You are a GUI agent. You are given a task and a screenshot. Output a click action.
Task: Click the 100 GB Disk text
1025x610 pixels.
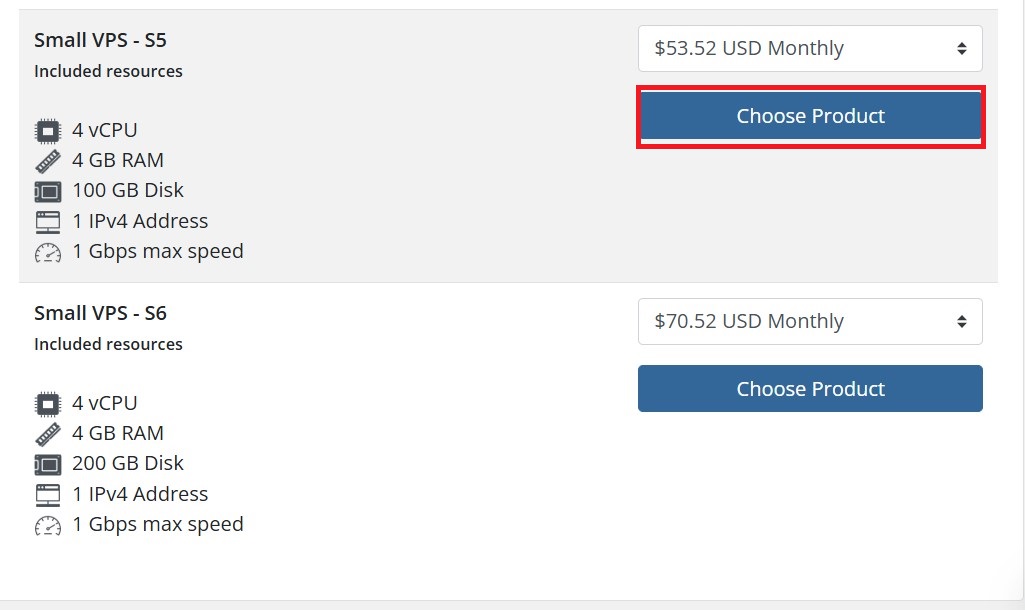(128, 190)
